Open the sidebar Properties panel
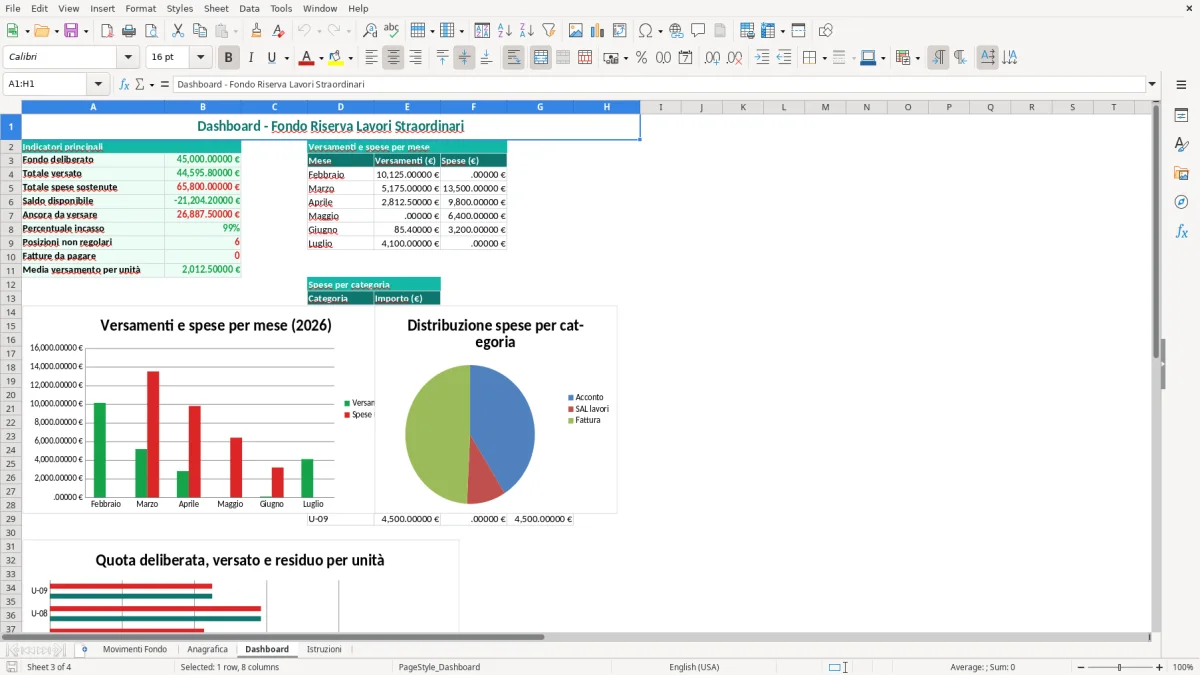This screenshot has width=1200, height=675. tap(1181, 116)
